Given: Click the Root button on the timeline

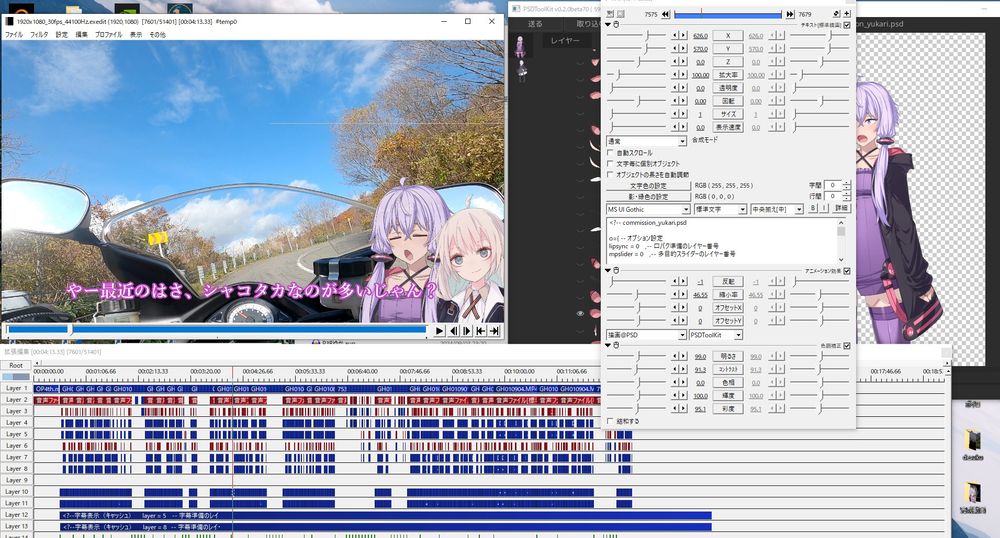Looking at the screenshot, I should [x=16, y=365].
